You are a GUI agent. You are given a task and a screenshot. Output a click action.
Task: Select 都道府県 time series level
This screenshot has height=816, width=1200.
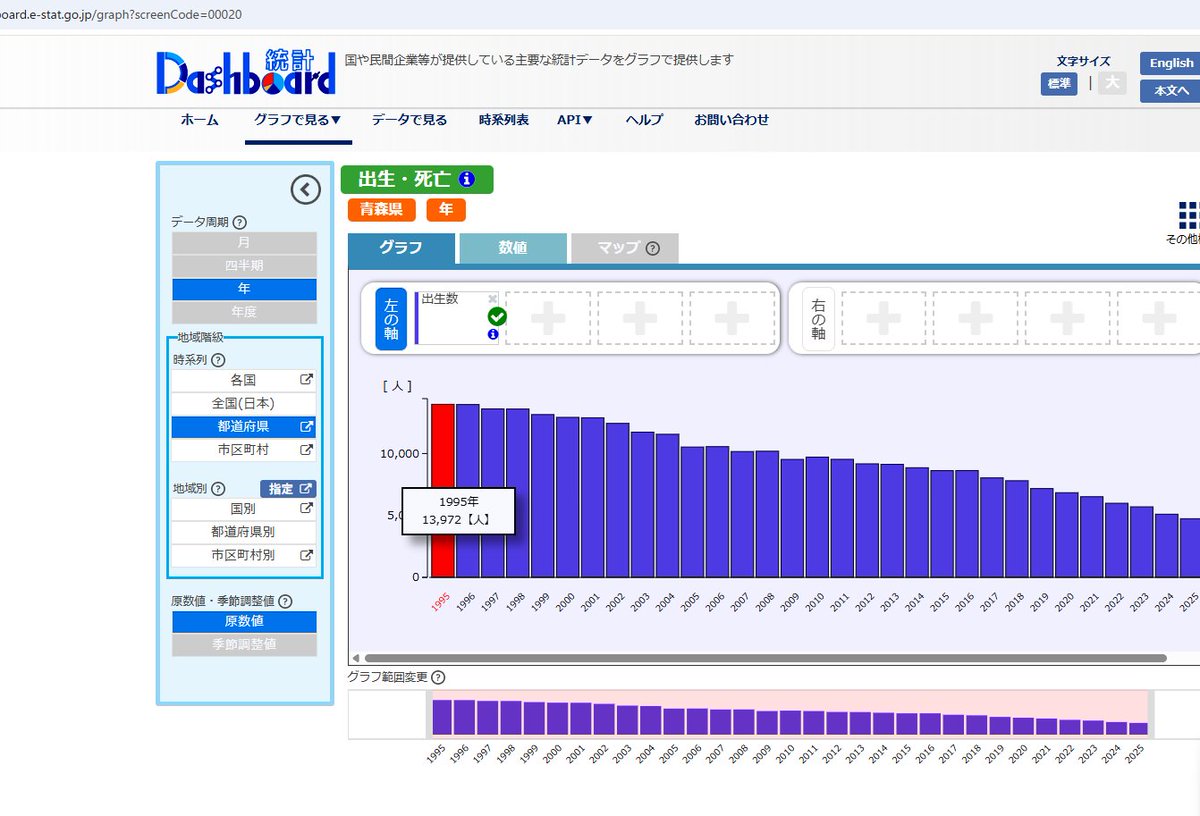[244, 427]
